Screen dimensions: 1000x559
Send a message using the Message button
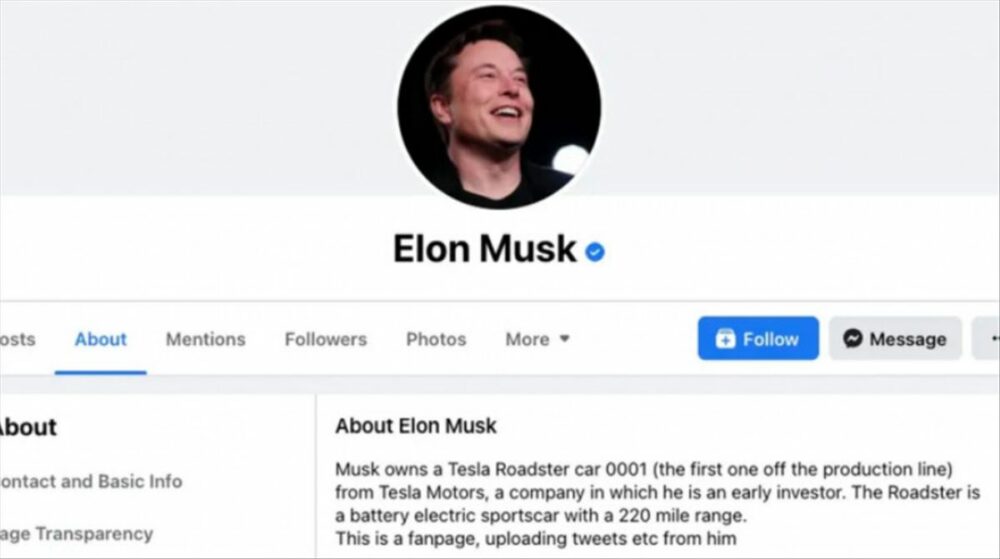click(x=895, y=338)
